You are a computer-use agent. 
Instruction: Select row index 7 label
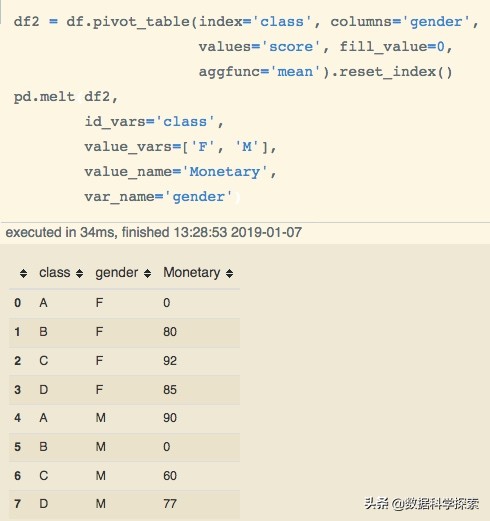pyautogui.click(x=18, y=504)
